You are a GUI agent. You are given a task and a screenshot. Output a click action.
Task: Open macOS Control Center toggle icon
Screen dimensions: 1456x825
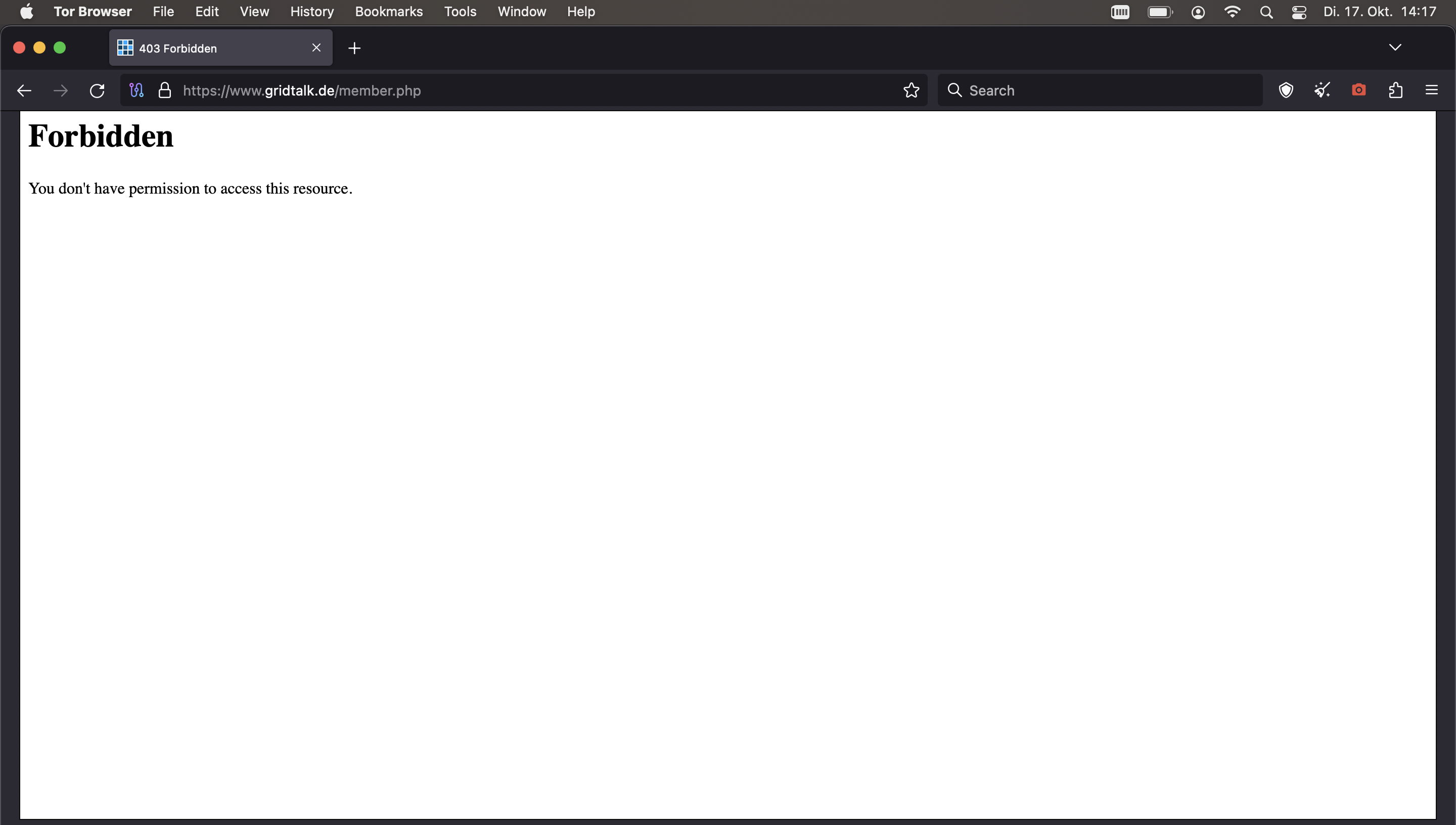(x=1299, y=12)
